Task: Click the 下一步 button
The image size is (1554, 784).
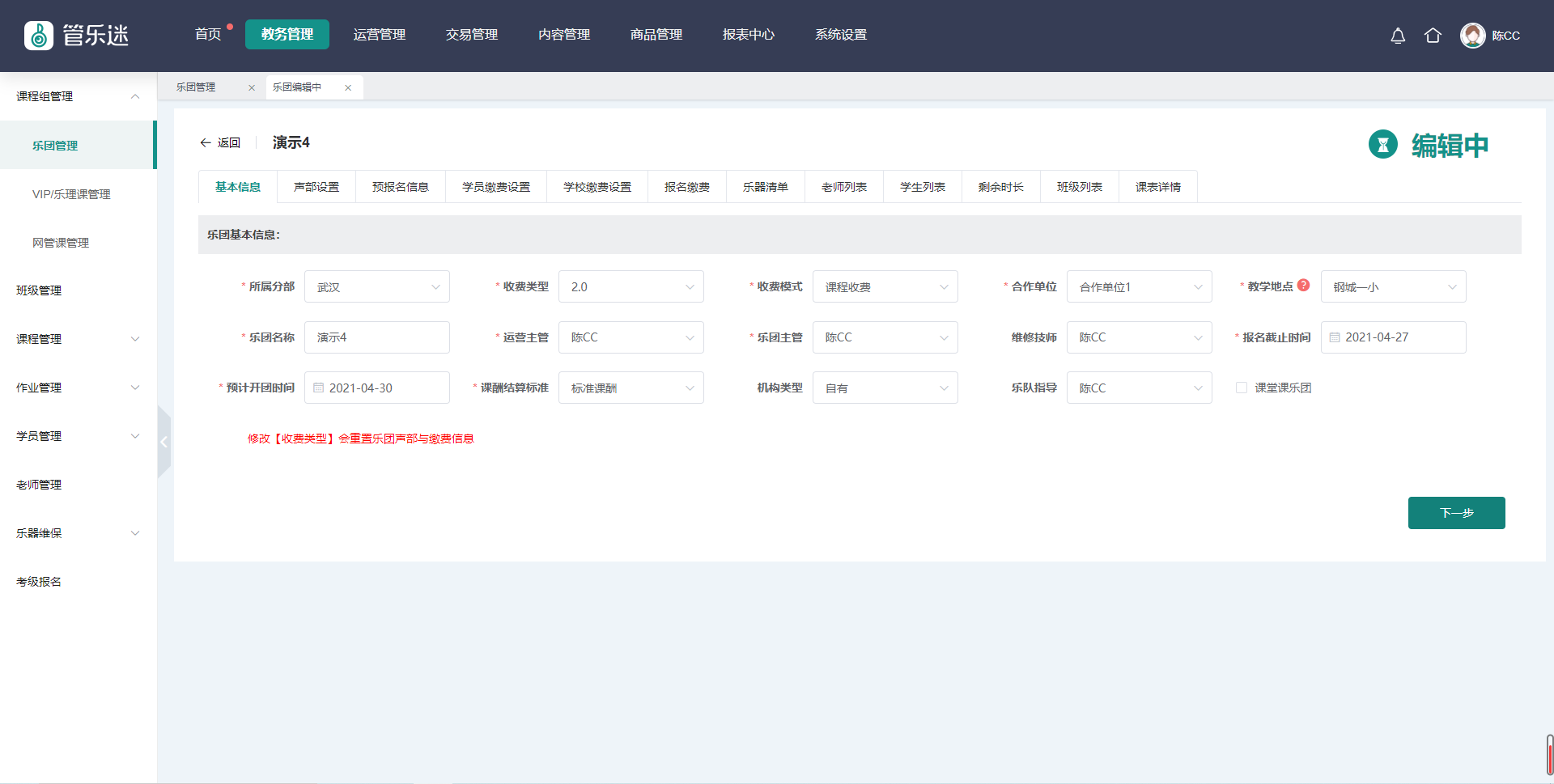Action: [x=1456, y=513]
